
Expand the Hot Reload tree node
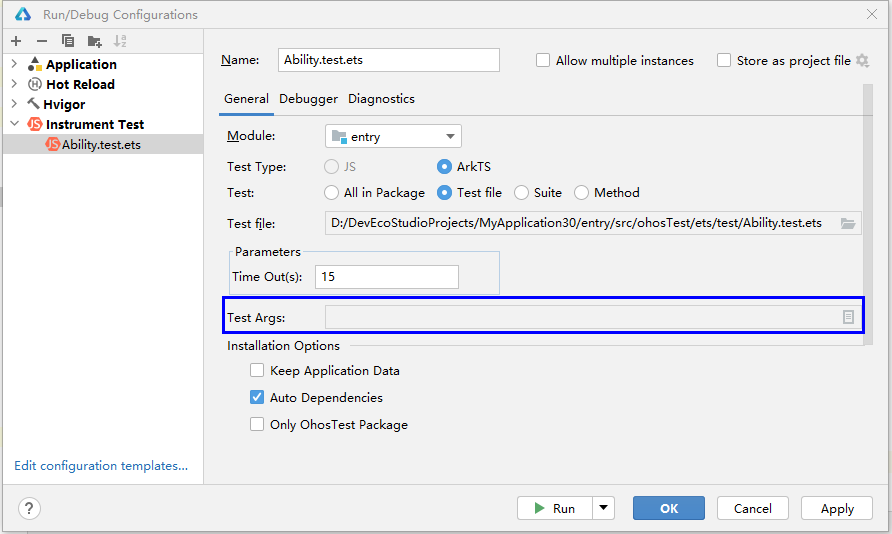point(14,85)
